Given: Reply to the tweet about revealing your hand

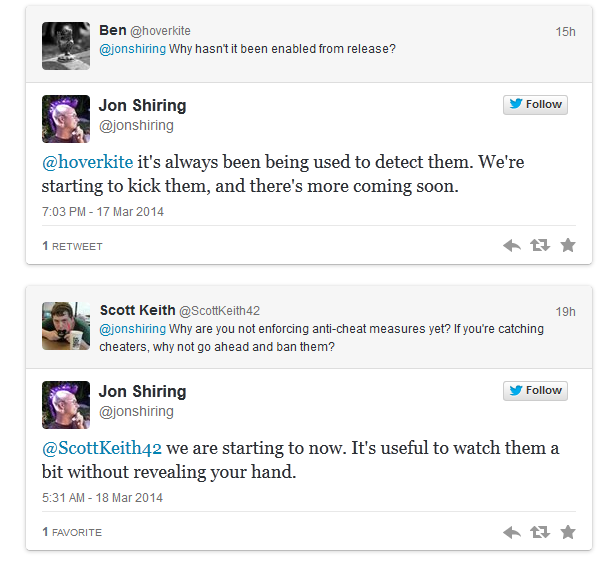Looking at the screenshot, I should pyautogui.click(x=511, y=532).
